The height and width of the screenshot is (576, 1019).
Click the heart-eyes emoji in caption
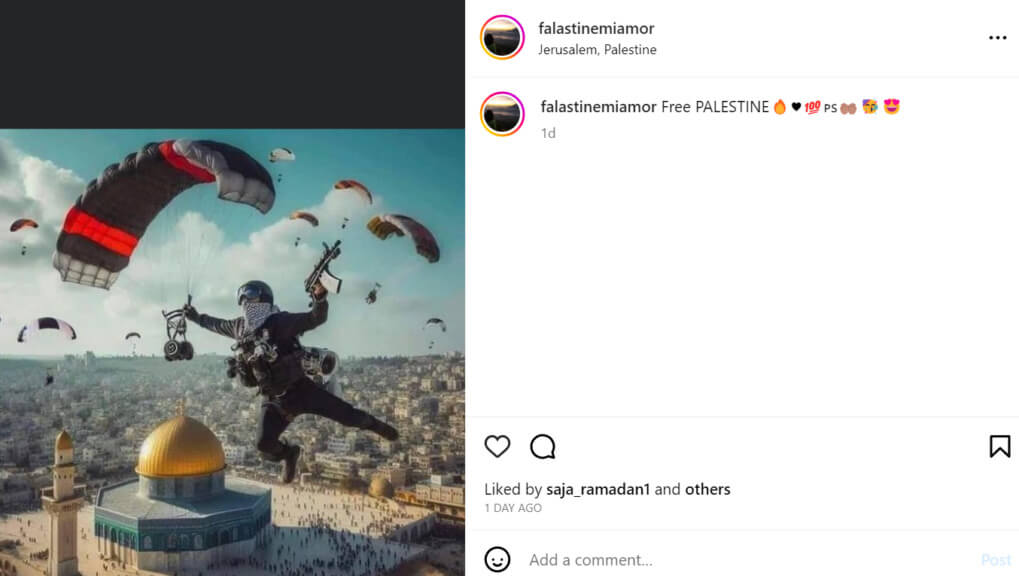(892, 106)
